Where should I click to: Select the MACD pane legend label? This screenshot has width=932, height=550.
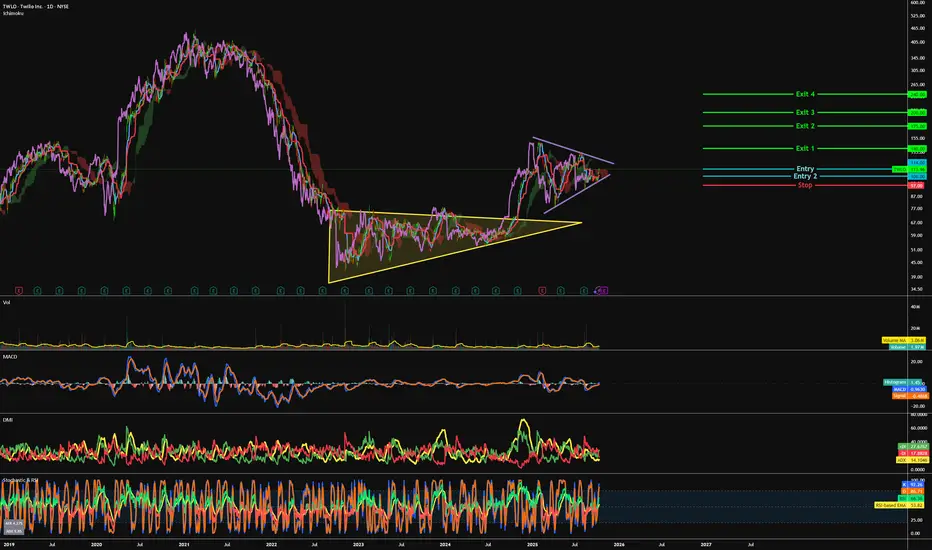click(x=10, y=357)
